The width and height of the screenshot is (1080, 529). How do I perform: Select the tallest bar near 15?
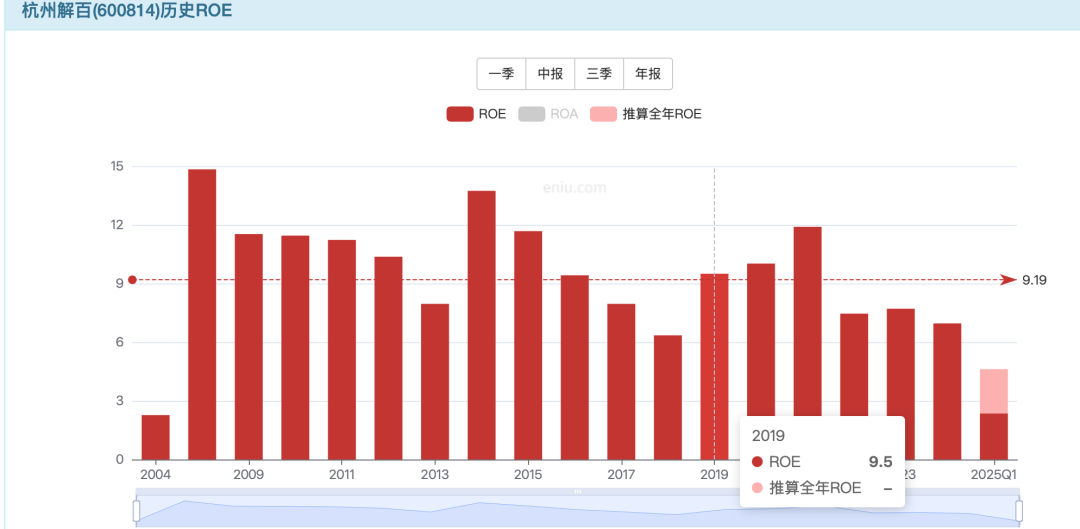pyautogui.click(x=202, y=314)
